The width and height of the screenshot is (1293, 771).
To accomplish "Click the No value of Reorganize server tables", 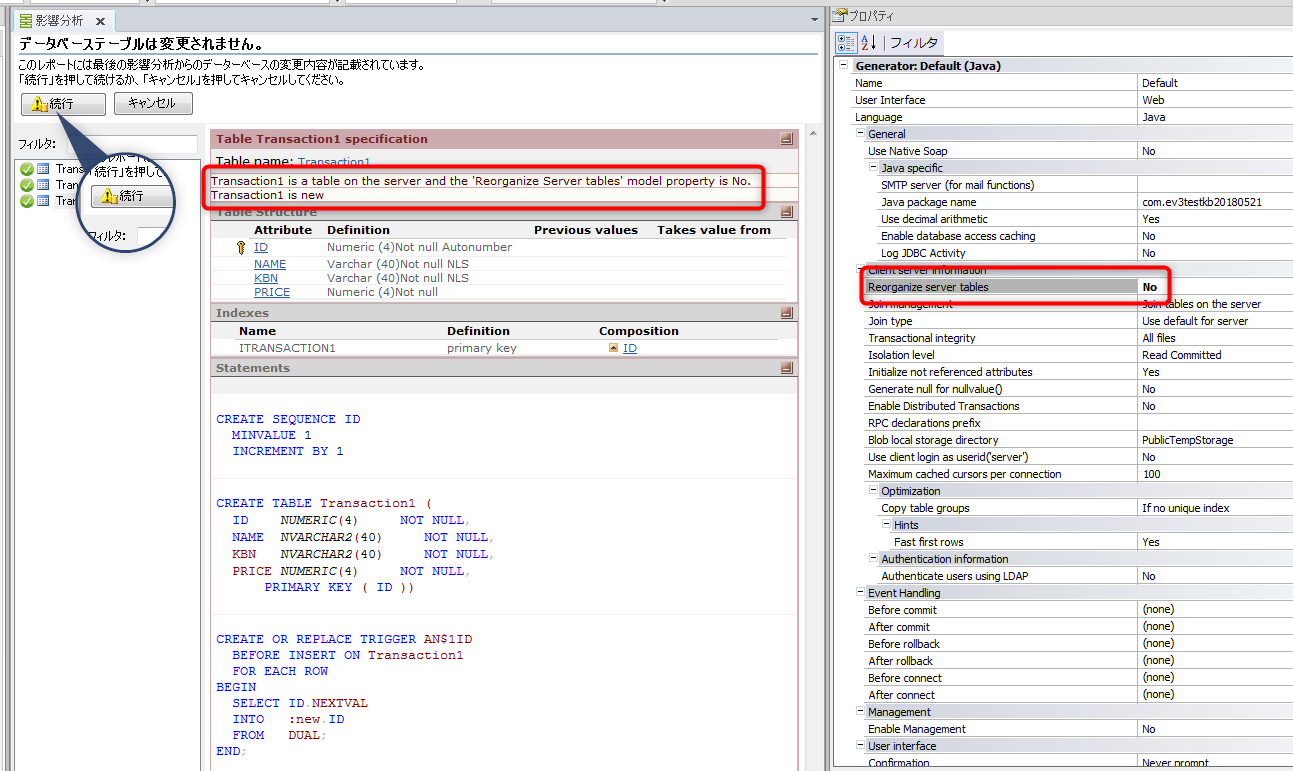I will click(x=1150, y=287).
